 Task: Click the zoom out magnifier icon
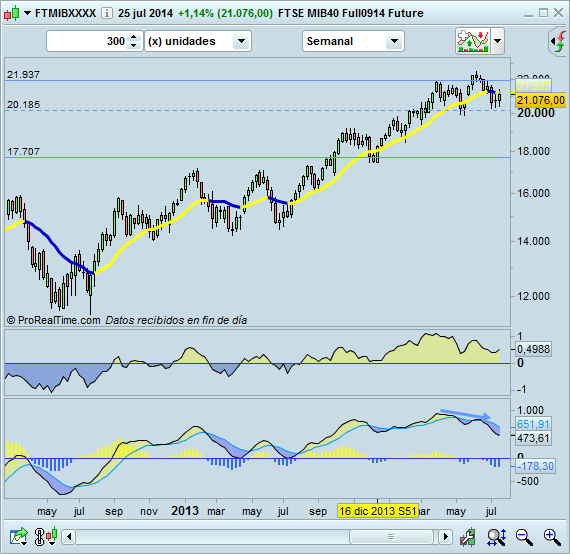click(524, 537)
